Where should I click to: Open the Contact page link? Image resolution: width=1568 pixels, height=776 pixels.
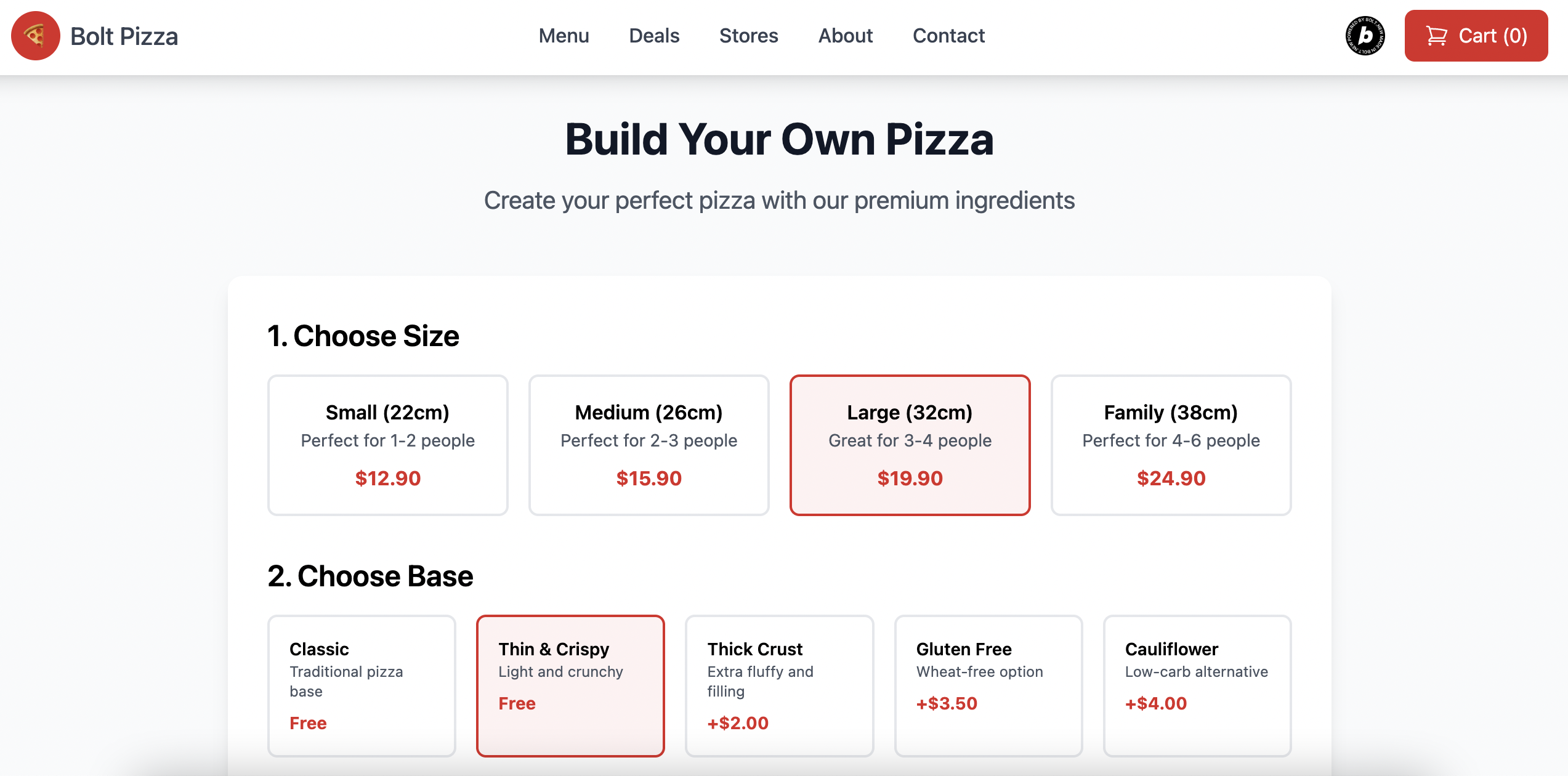(x=948, y=36)
